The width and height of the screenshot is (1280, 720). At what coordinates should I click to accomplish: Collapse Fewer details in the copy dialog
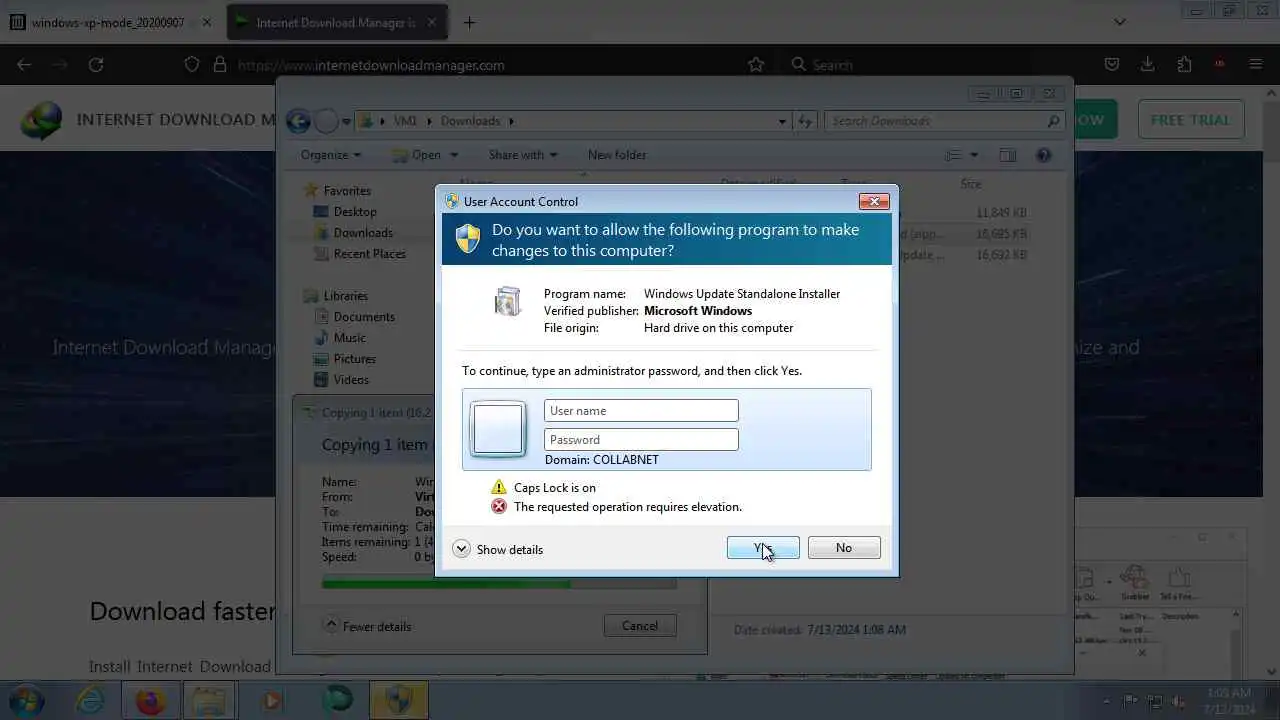pos(367,626)
